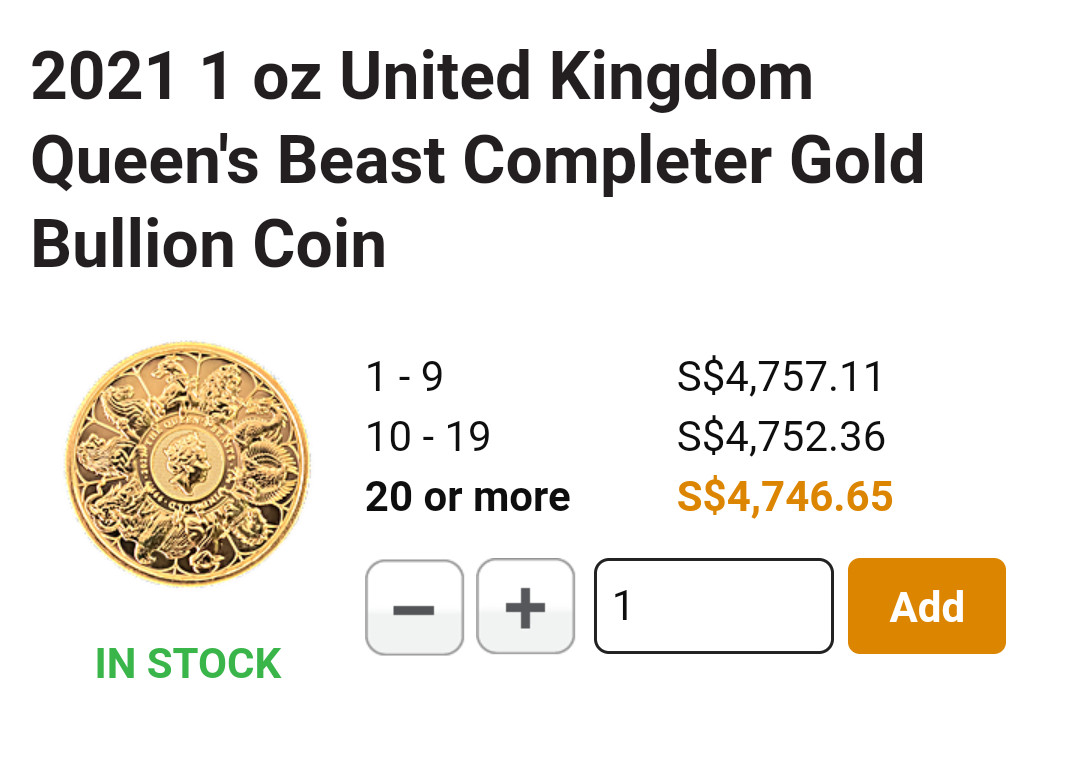Click the S$4,752.36 price
This screenshot has width=1080, height=782.
click(780, 437)
